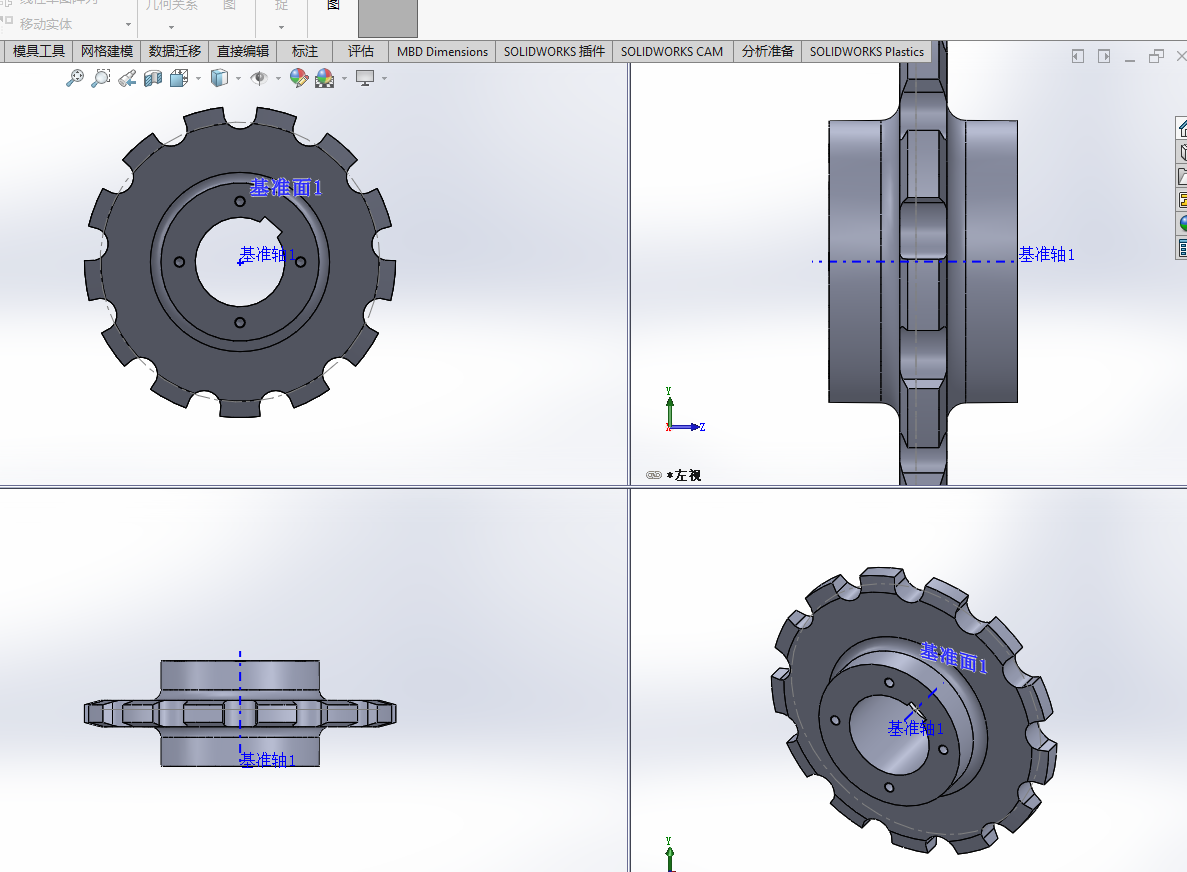Click the view link icon beside *左视

(654, 475)
